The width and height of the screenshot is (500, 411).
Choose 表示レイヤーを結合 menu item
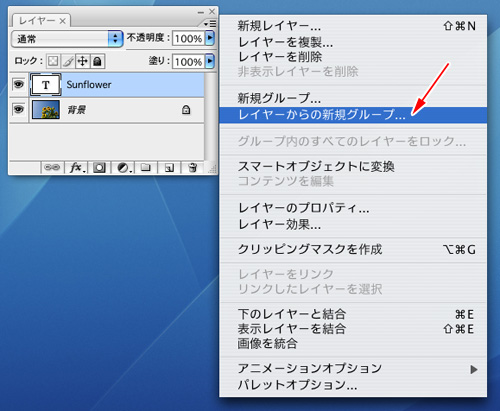[x=353, y=329]
